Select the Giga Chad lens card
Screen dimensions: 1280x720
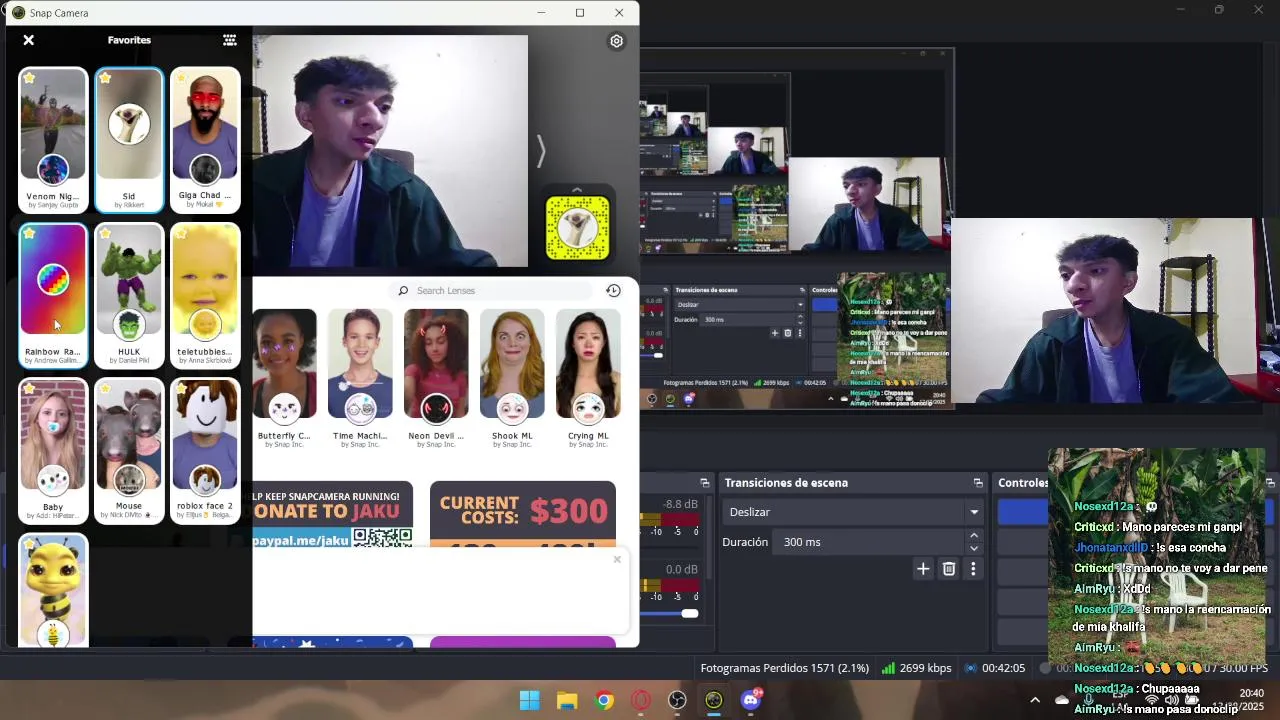[205, 140]
